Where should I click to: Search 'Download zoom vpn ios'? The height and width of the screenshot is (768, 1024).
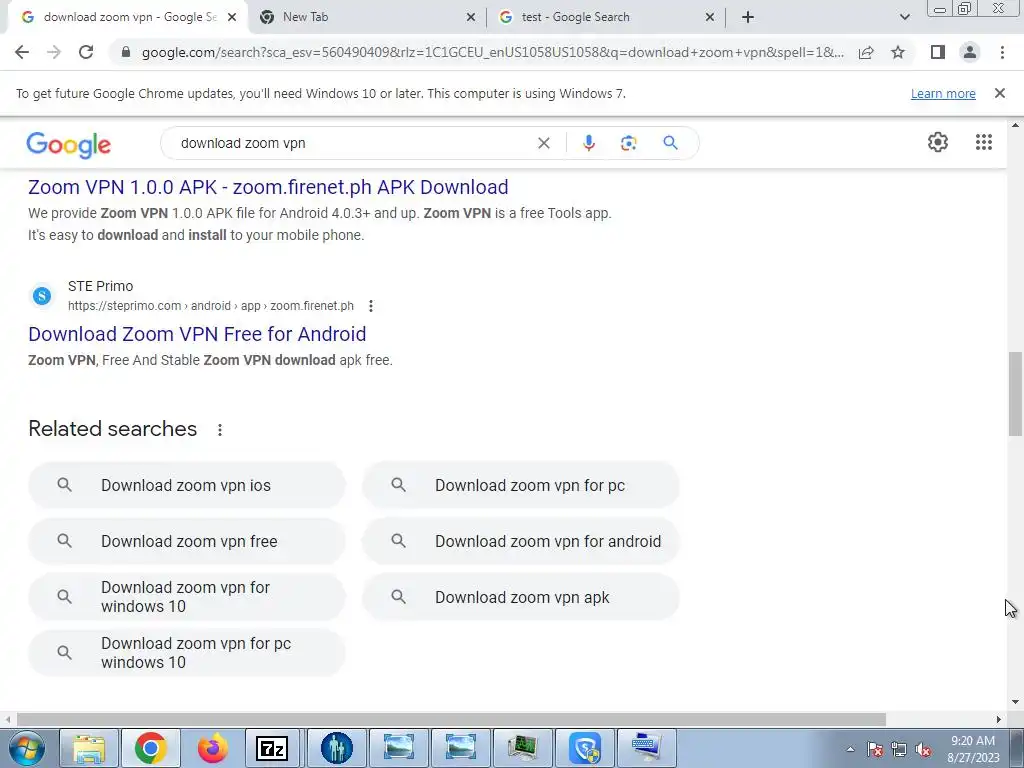187,485
